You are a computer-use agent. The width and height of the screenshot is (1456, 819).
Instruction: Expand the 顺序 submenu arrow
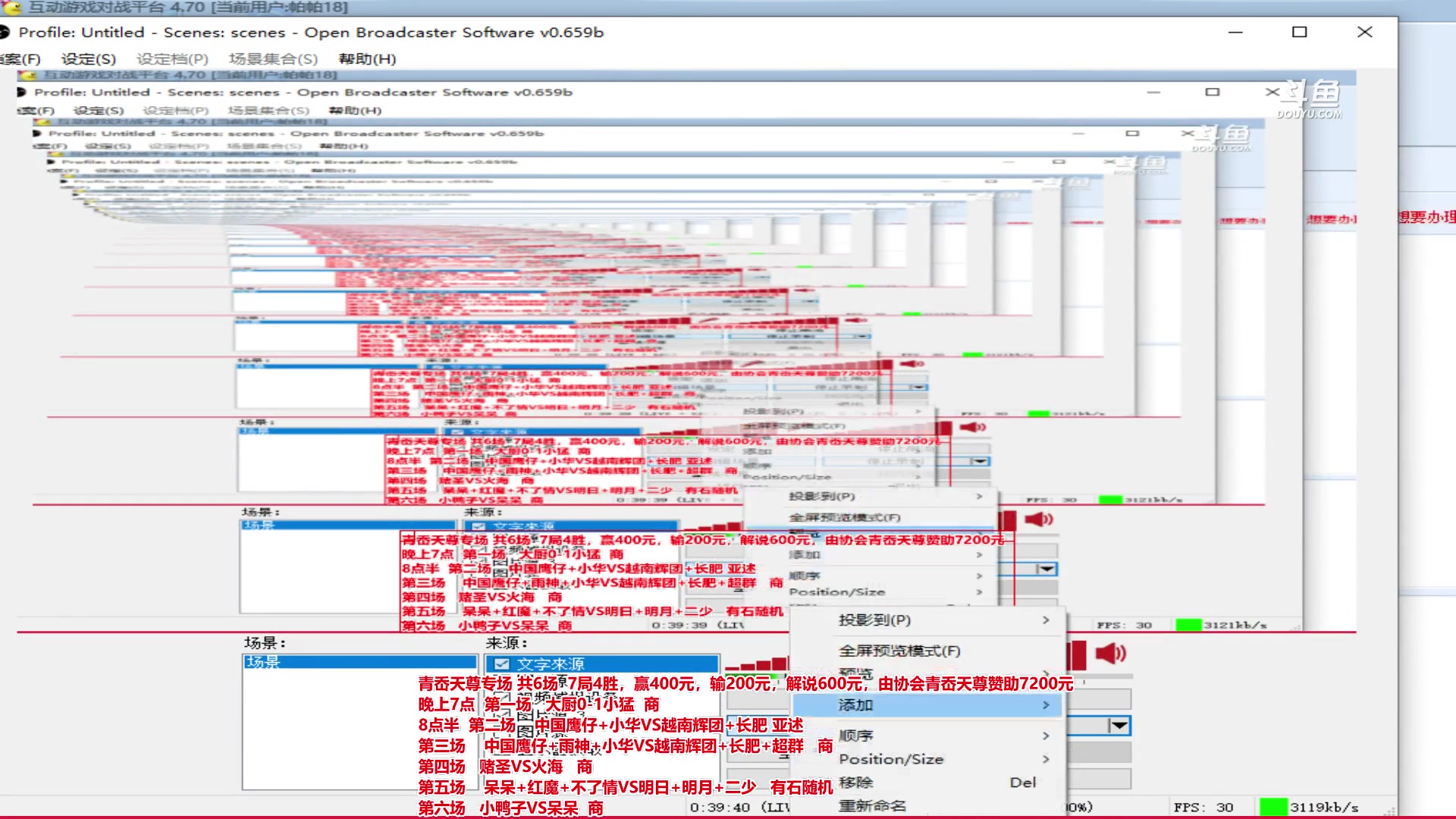1046,736
